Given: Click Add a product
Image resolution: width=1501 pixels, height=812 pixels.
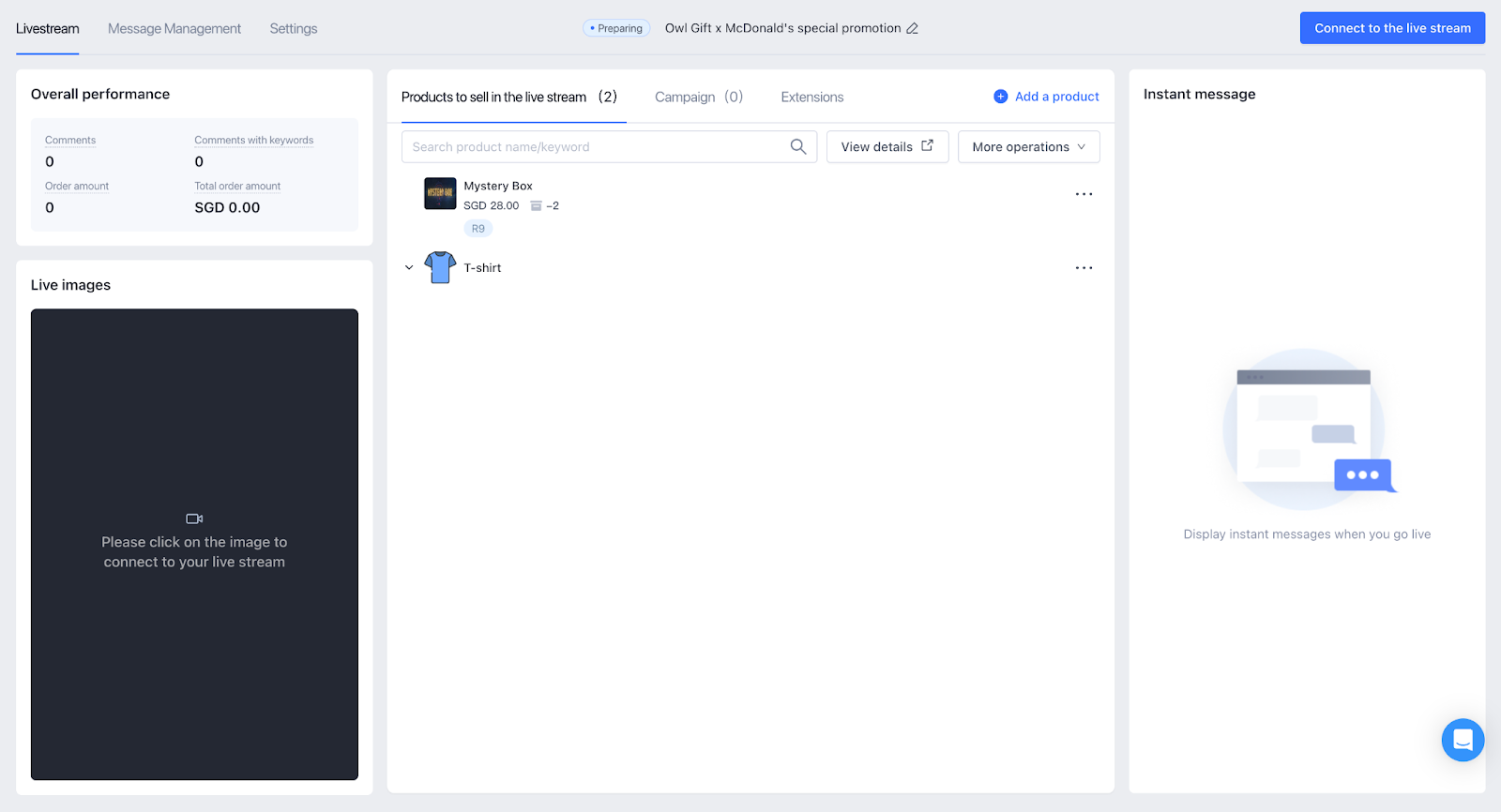Looking at the screenshot, I should click(x=1046, y=97).
